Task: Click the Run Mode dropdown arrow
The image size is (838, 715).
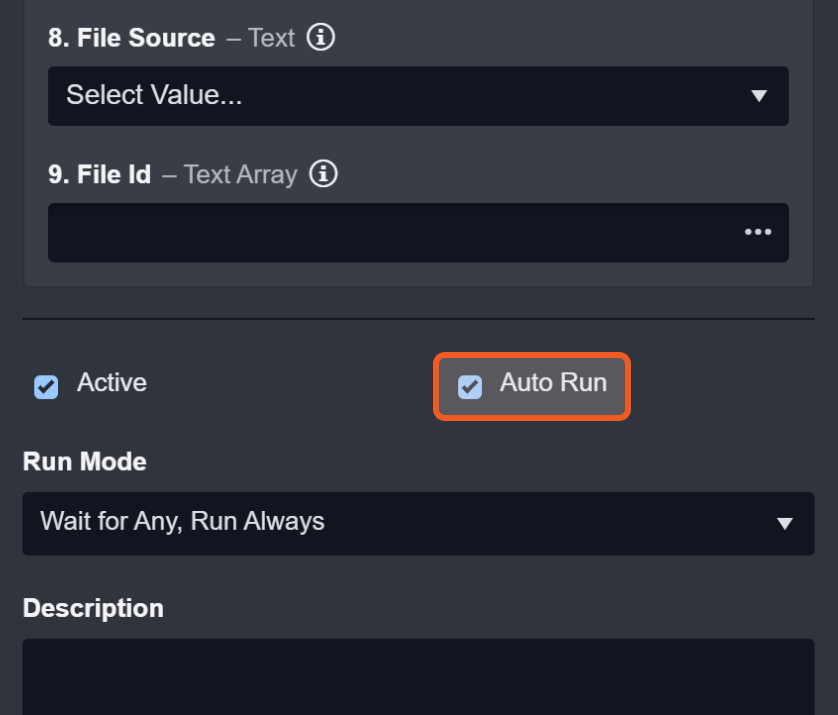Action: coord(785,523)
